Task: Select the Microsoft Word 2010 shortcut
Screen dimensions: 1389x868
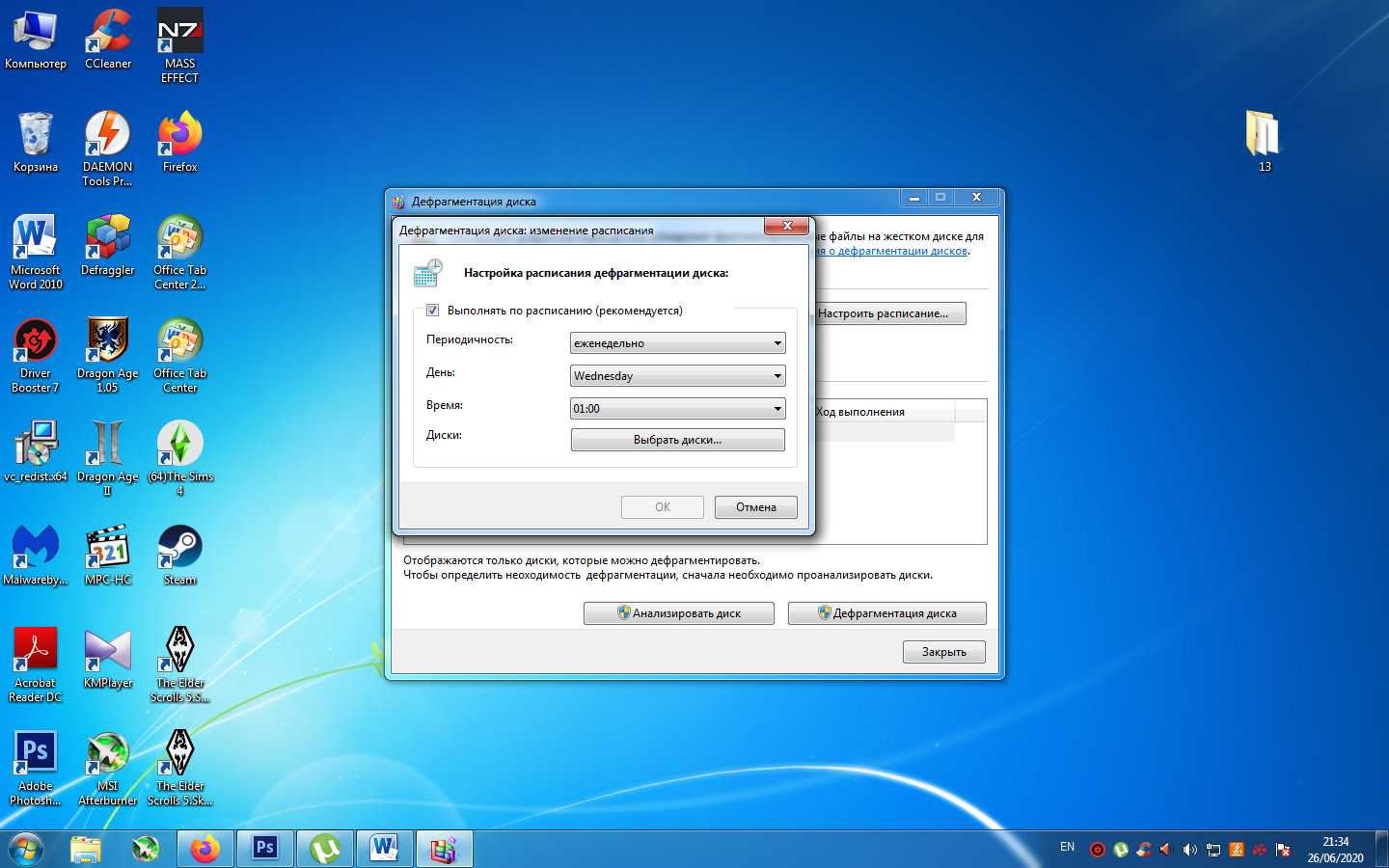Action: (36, 253)
